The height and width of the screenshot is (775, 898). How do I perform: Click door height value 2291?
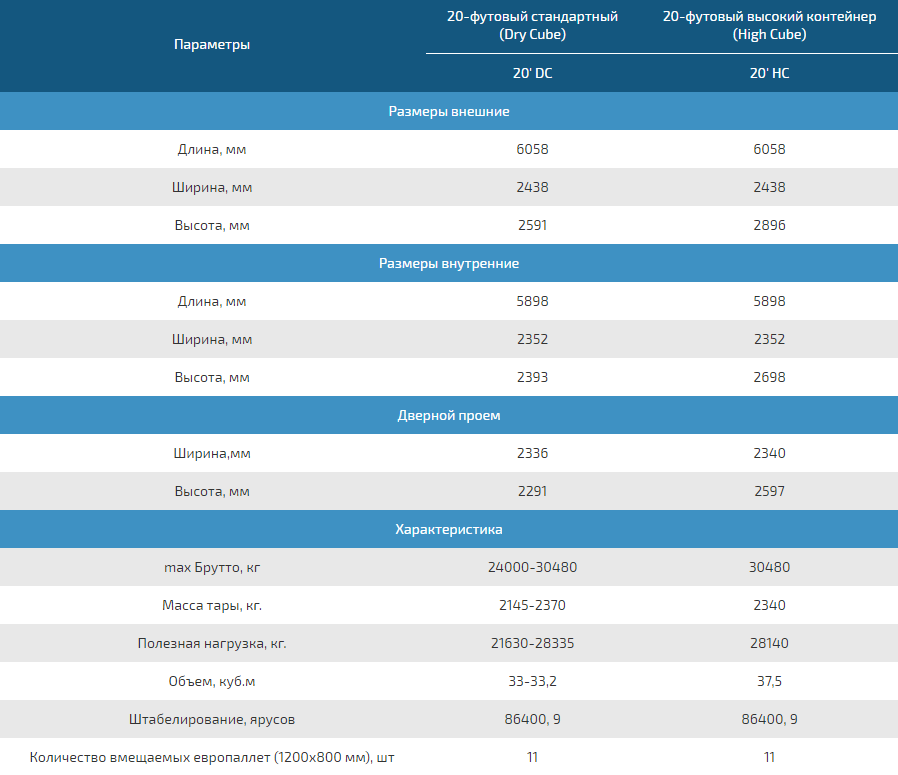click(533, 491)
